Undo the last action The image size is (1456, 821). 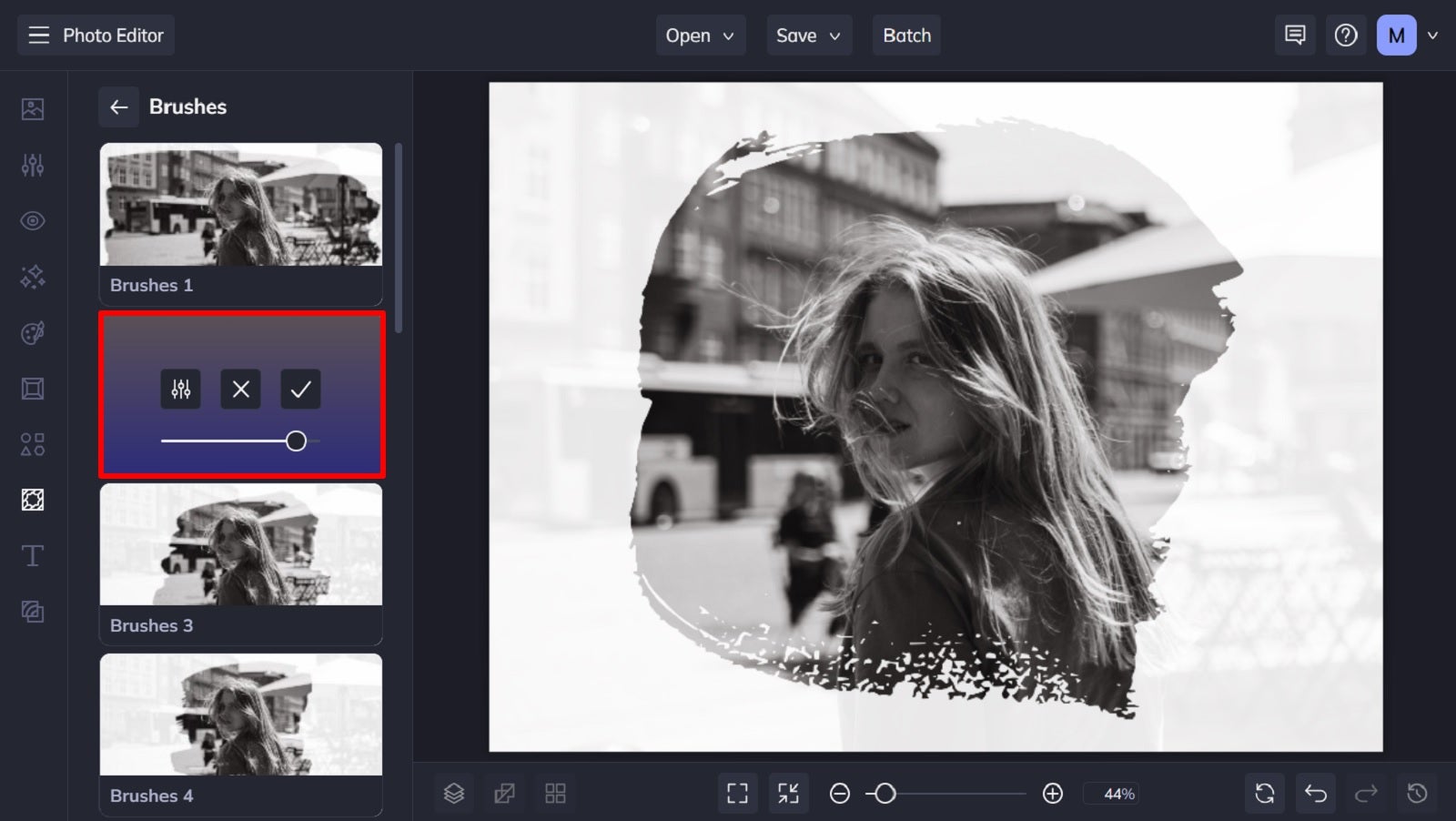click(x=1316, y=793)
